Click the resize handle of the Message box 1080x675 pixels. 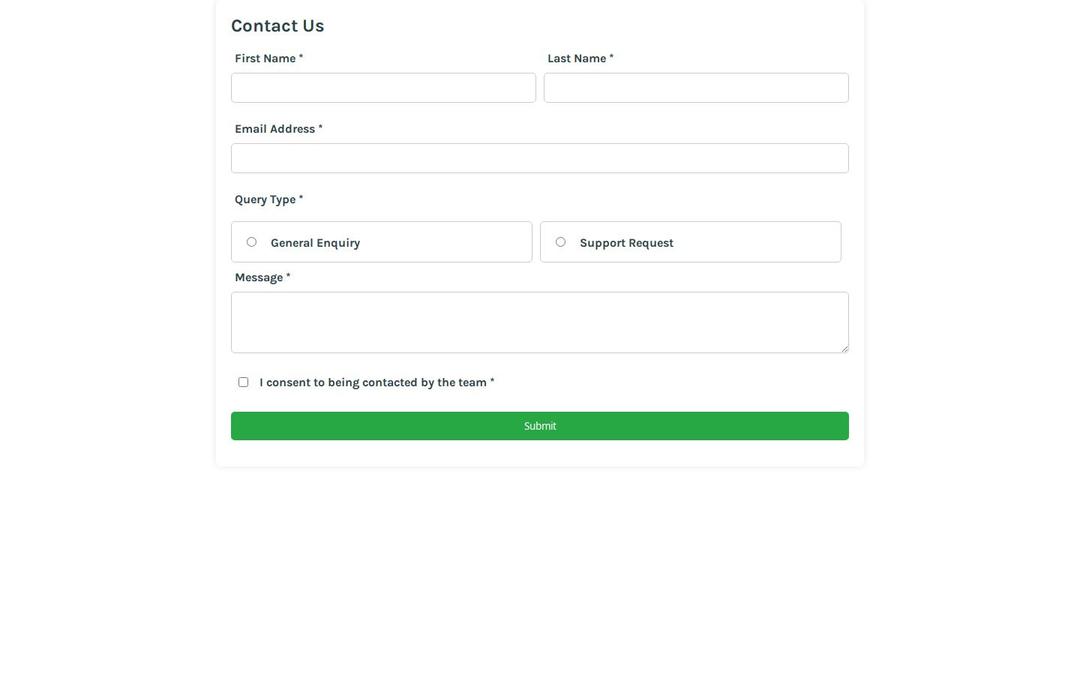click(845, 349)
